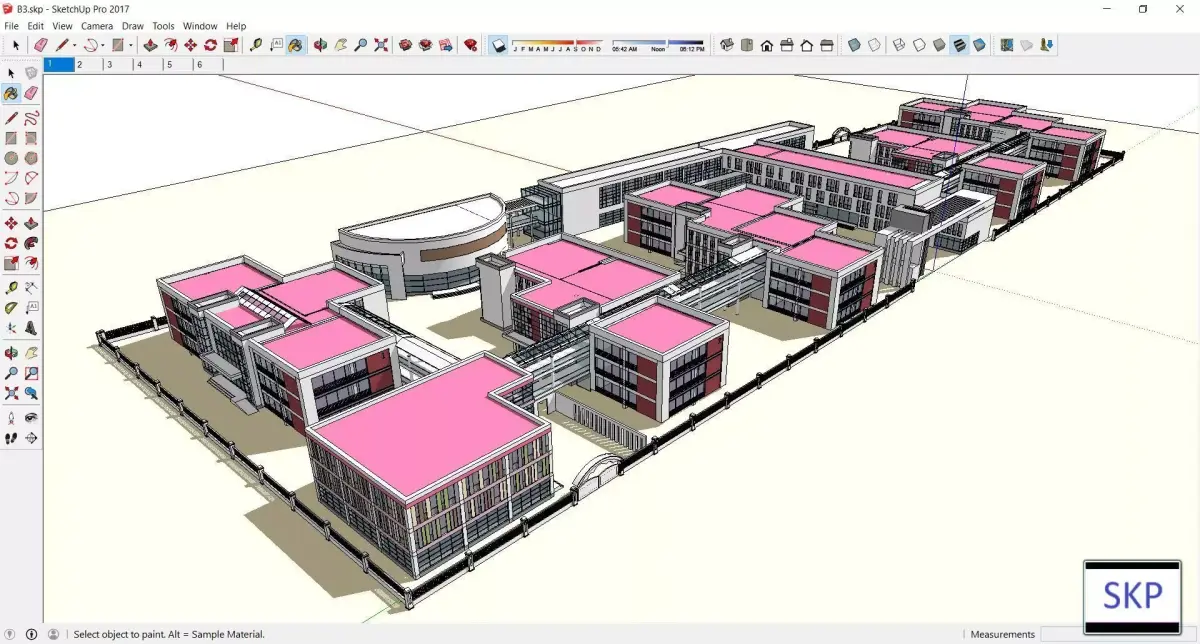Open the Window menu
This screenshot has height=644, width=1200.
(200, 26)
